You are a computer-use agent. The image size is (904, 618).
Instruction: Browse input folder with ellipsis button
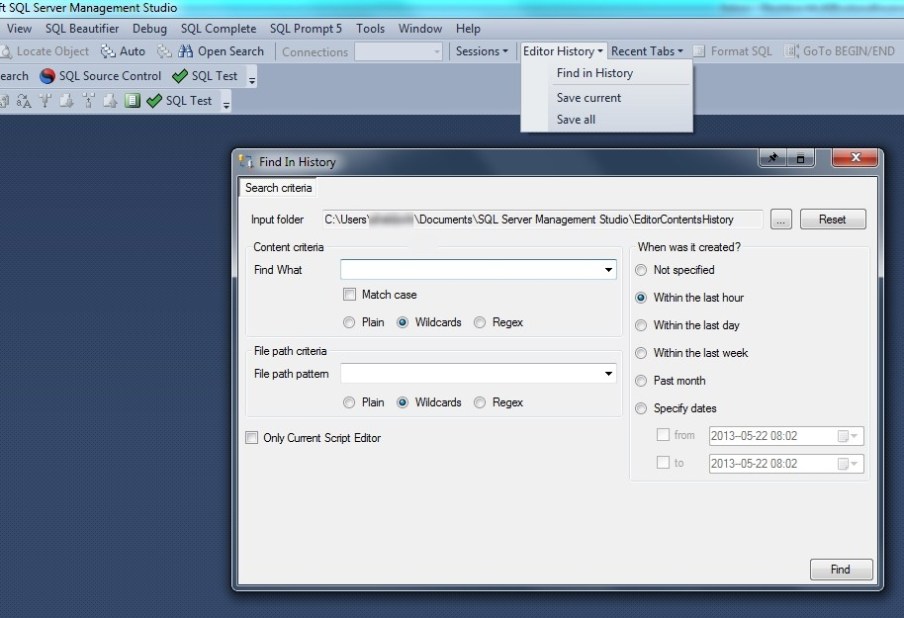[781, 219]
